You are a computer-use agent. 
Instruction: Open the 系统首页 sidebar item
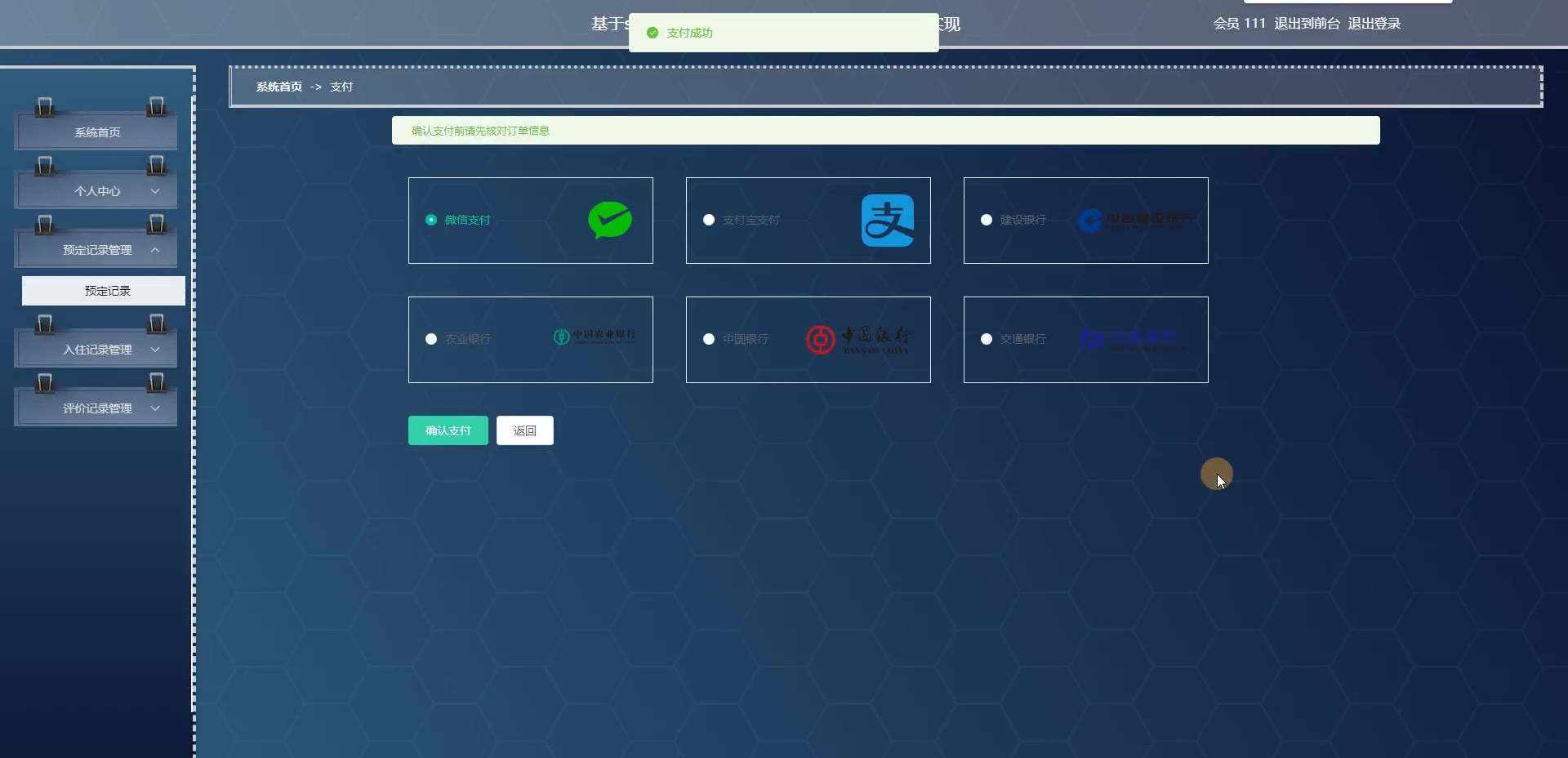96,132
